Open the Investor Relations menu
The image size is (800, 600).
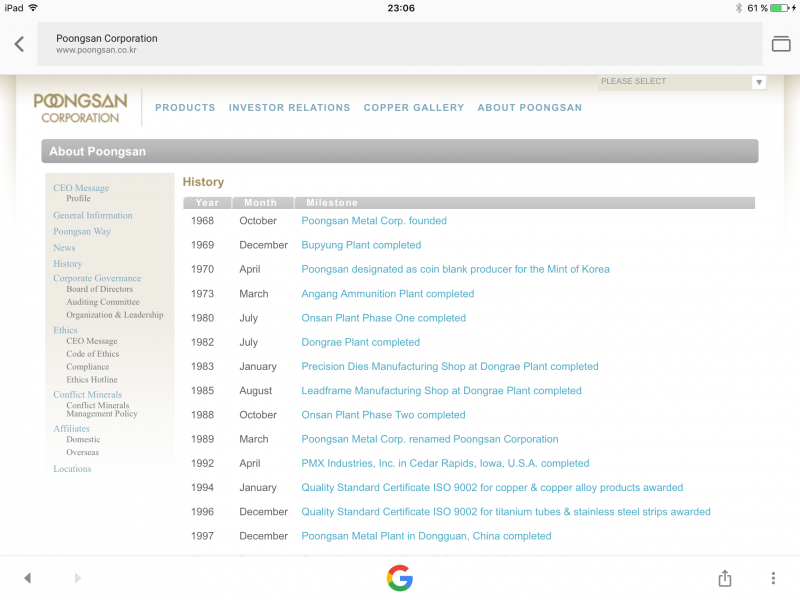pyautogui.click(x=289, y=108)
